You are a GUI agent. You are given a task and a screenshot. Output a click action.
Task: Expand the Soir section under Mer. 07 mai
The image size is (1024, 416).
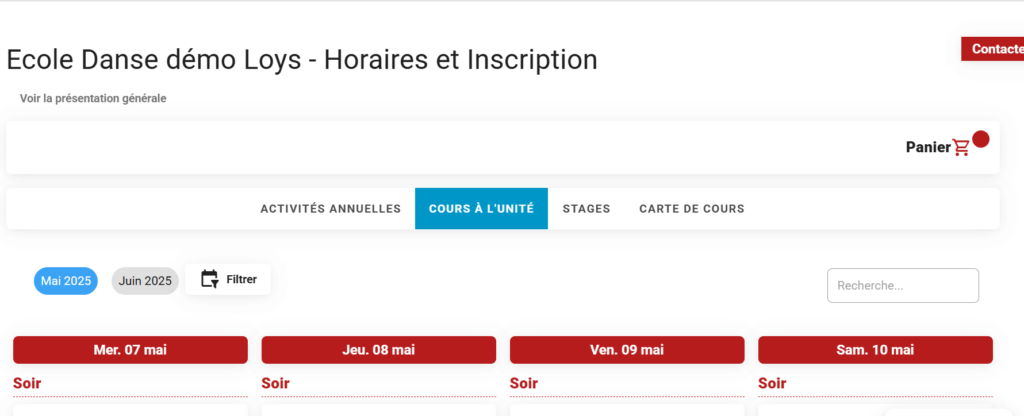point(28,383)
